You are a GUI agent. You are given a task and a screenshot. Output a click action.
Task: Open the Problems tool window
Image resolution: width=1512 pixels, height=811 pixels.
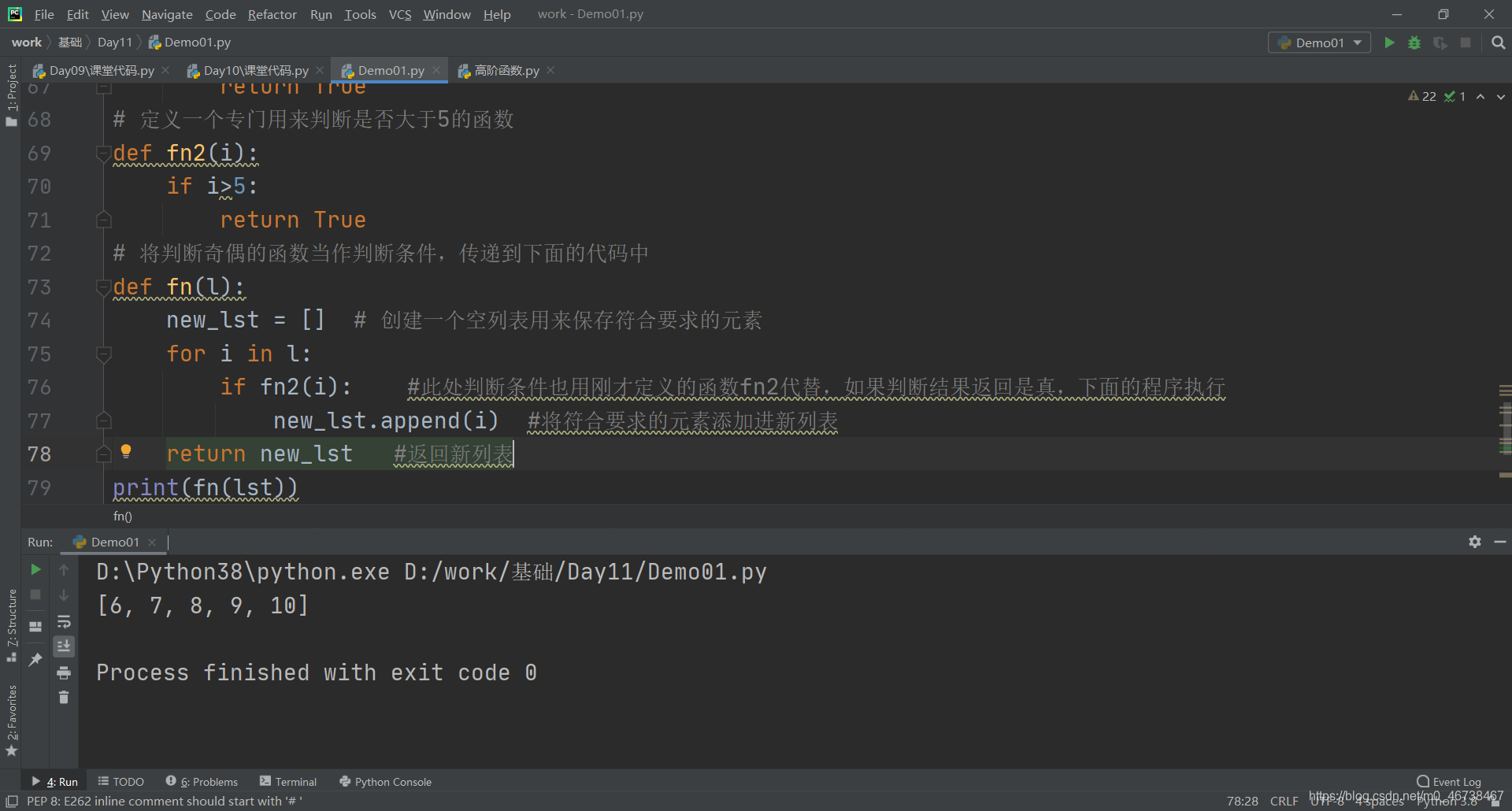pyautogui.click(x=202, y=781)
